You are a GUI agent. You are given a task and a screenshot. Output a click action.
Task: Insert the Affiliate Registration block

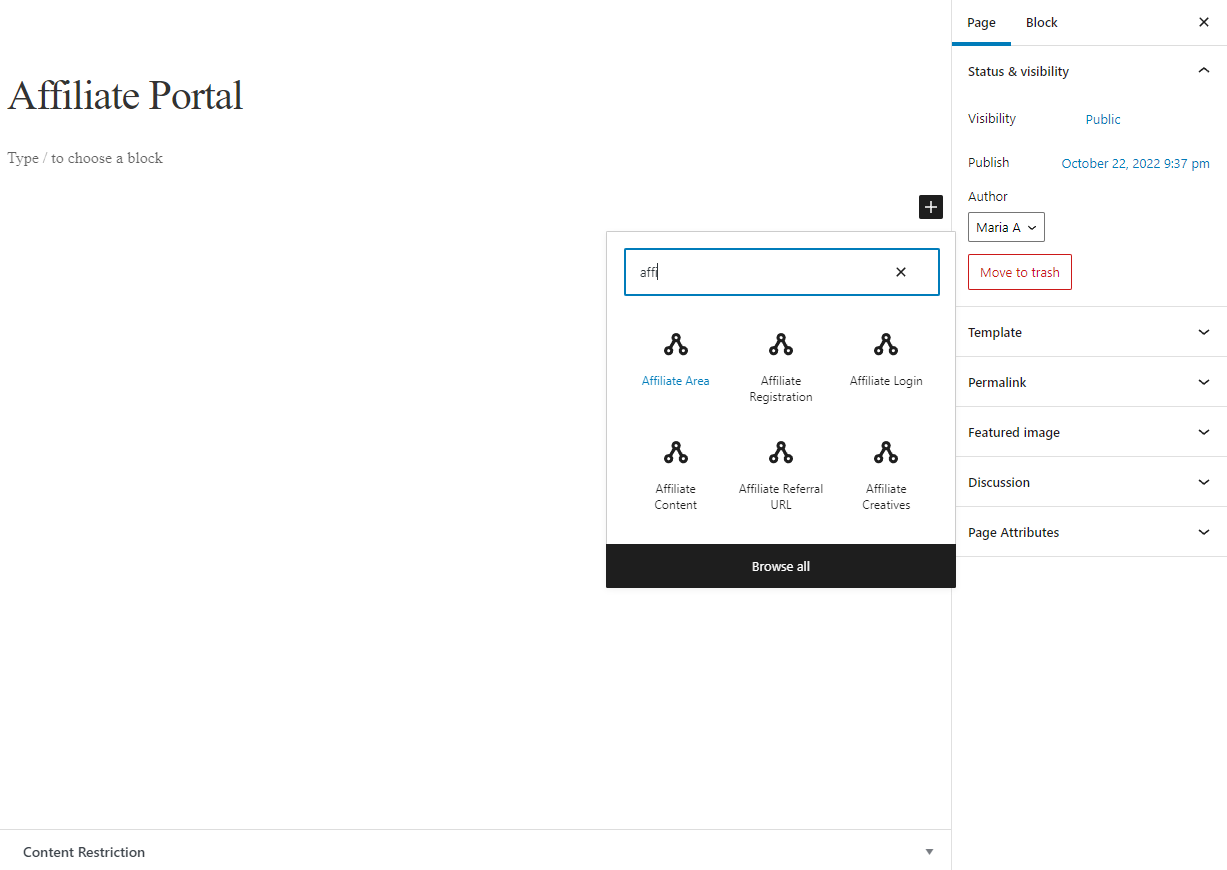coord(781,368)
